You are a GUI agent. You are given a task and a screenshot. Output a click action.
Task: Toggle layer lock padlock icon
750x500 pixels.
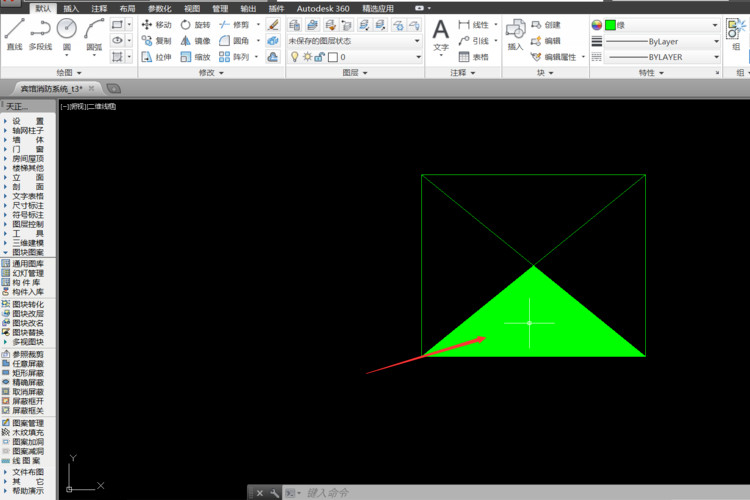320,57
